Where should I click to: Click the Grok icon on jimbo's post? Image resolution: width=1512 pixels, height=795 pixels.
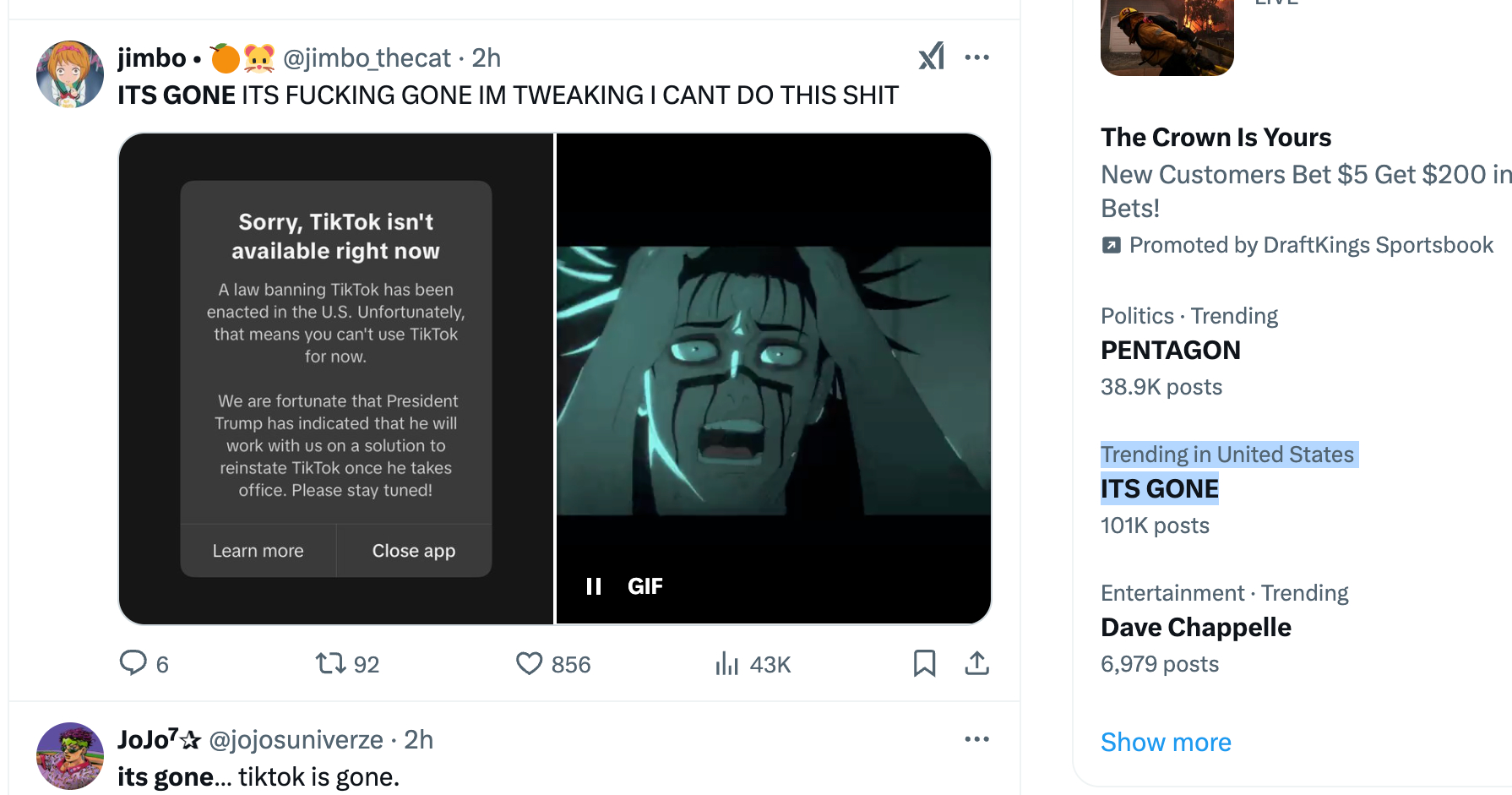pos(931,57)
